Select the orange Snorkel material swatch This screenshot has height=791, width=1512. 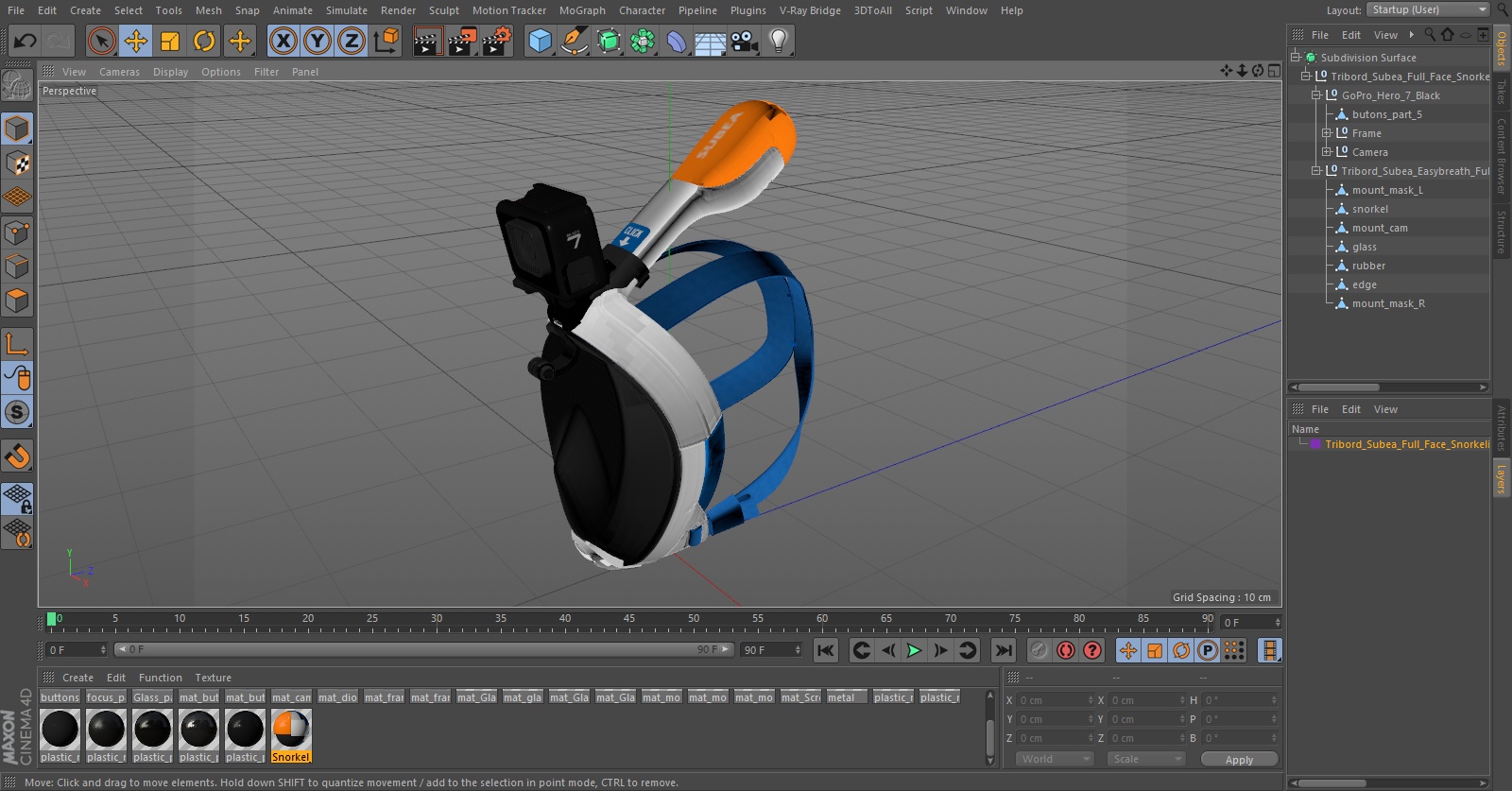(291, 731)
